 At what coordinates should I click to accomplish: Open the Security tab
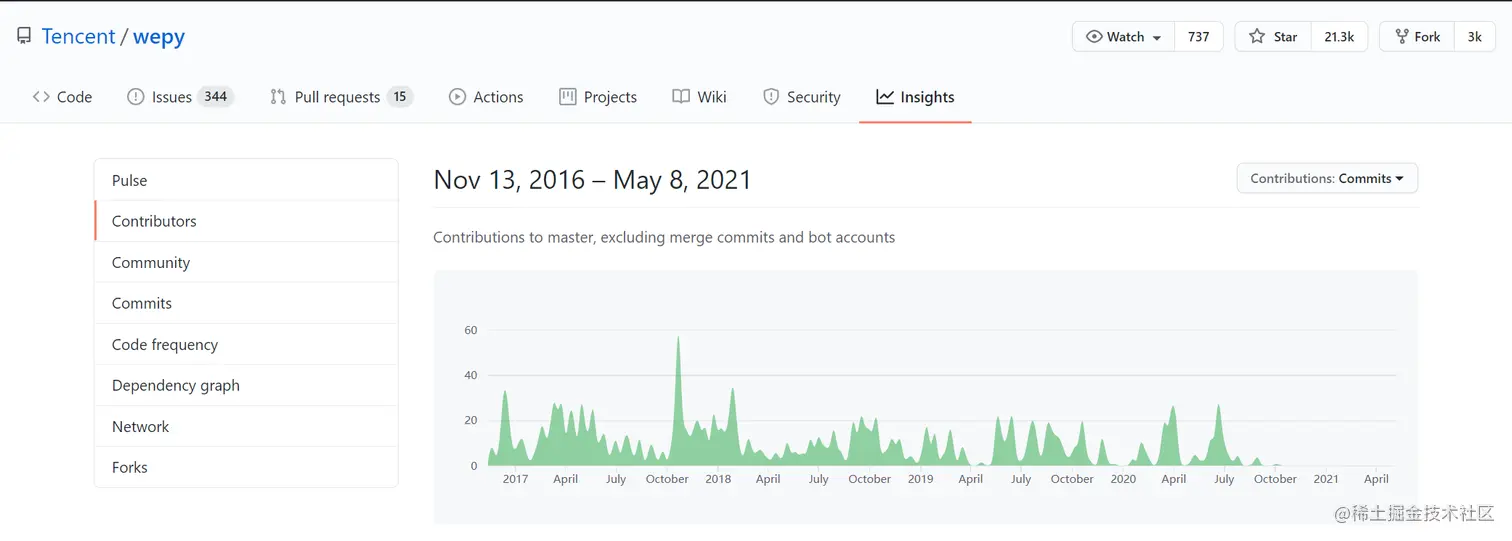pyautogui.click(x=802, y=97)
